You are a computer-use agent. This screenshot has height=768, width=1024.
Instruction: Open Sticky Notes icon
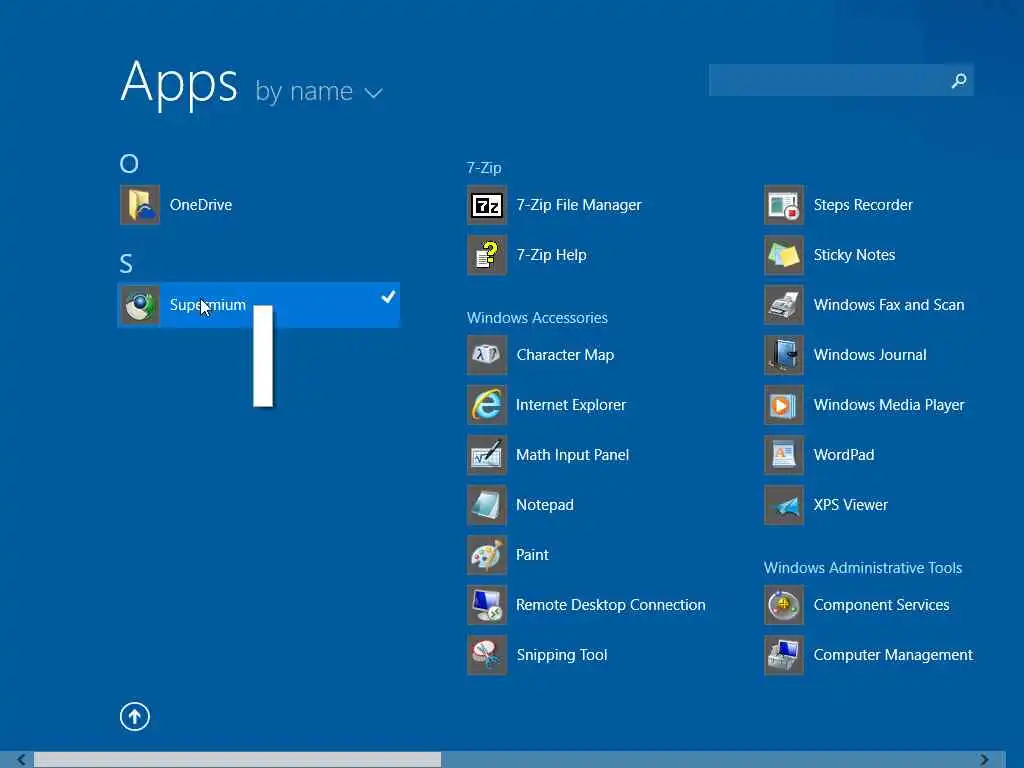(784, 255)
